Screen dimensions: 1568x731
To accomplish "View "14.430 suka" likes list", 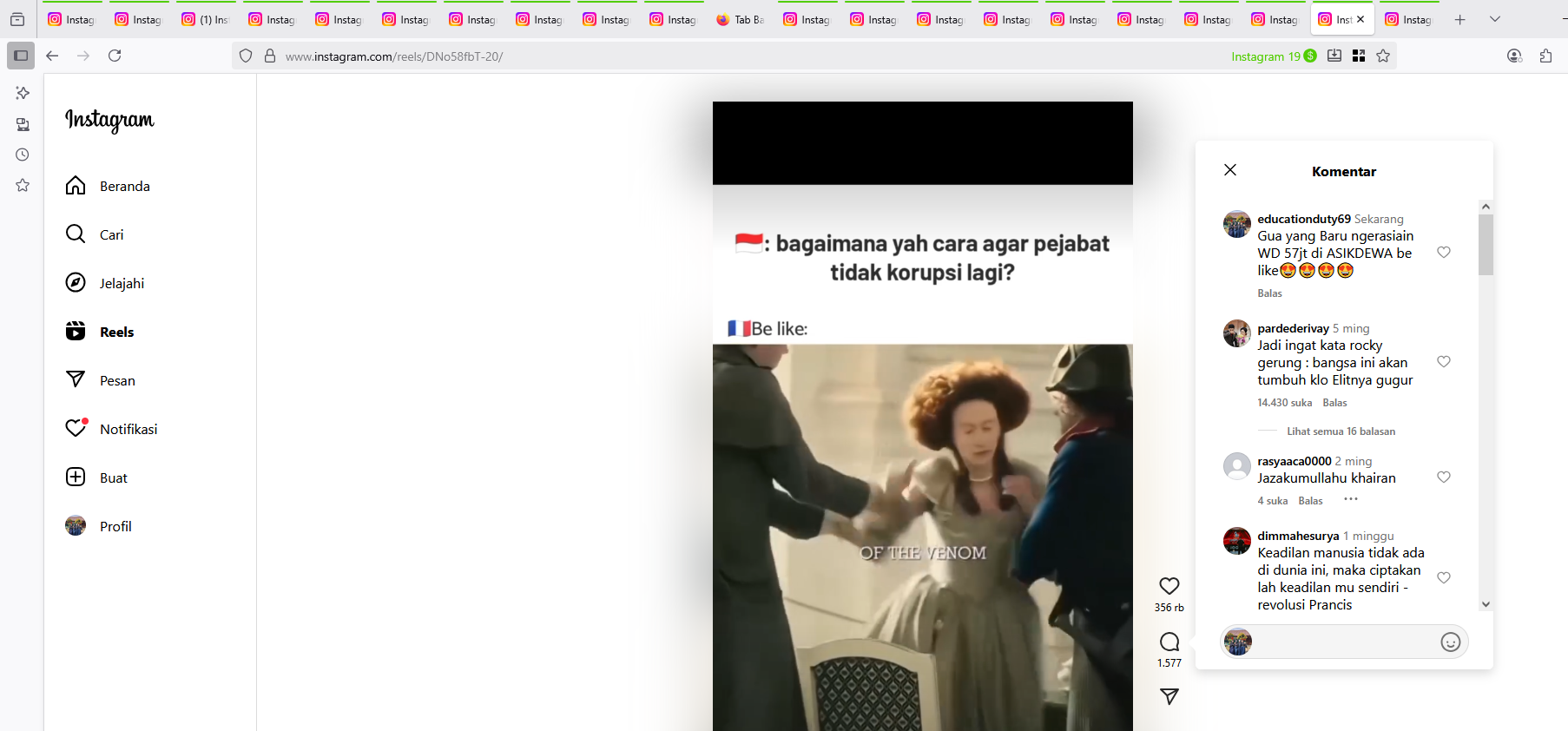I will click(x=1284, y=403).
